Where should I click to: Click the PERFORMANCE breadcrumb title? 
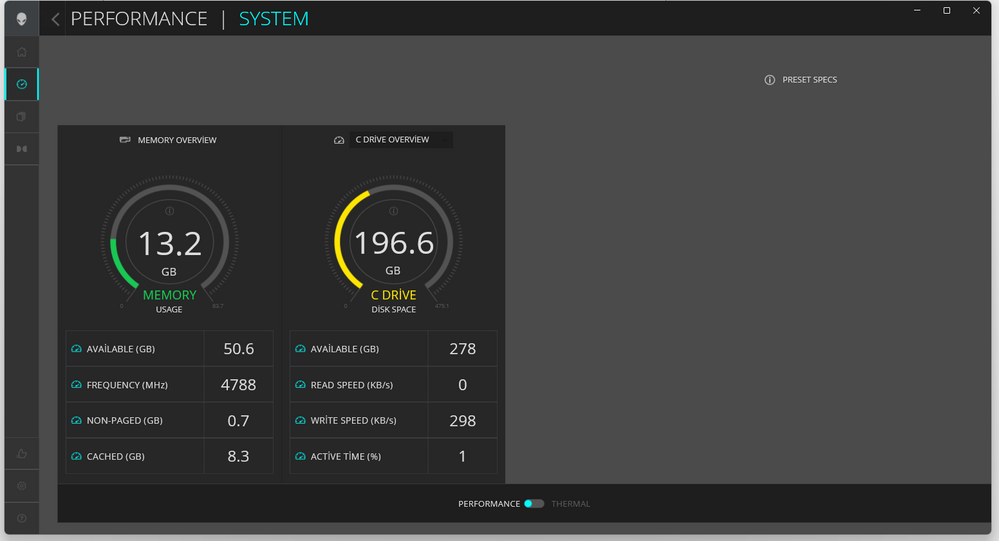pyautogui.click(x=139, y=19)
